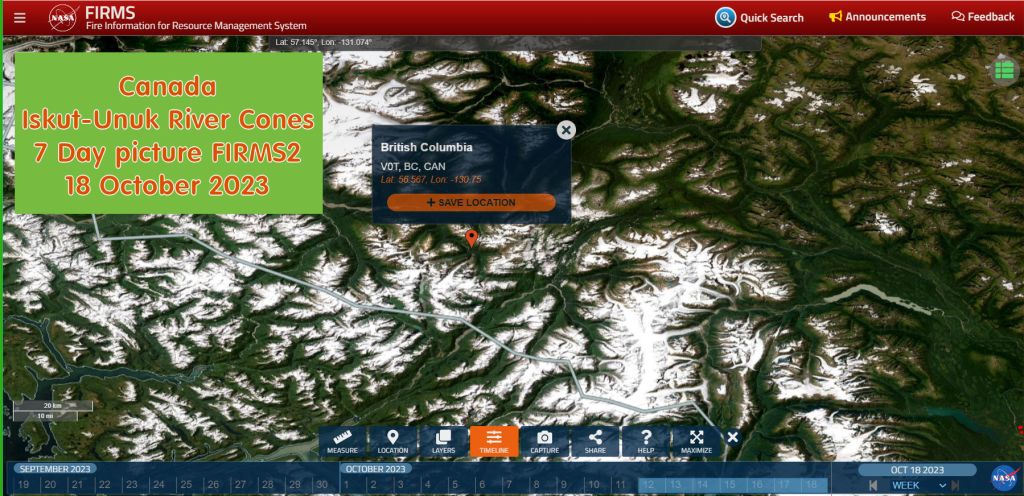Open the Feedback link
The height and width of the screenshot is (496, 1024).
983,17
